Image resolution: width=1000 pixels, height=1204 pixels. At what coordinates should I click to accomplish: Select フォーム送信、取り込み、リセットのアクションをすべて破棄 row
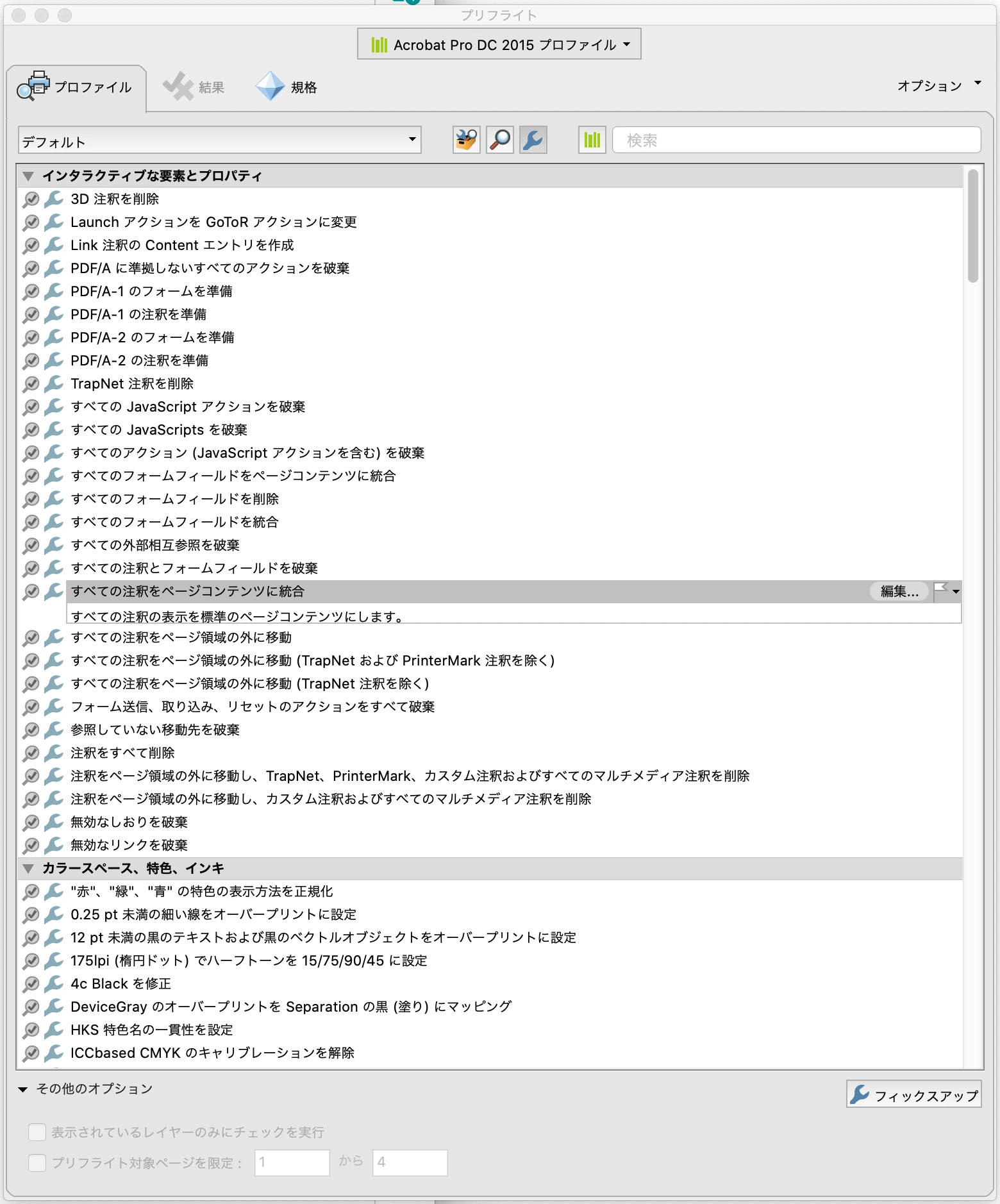492,707
